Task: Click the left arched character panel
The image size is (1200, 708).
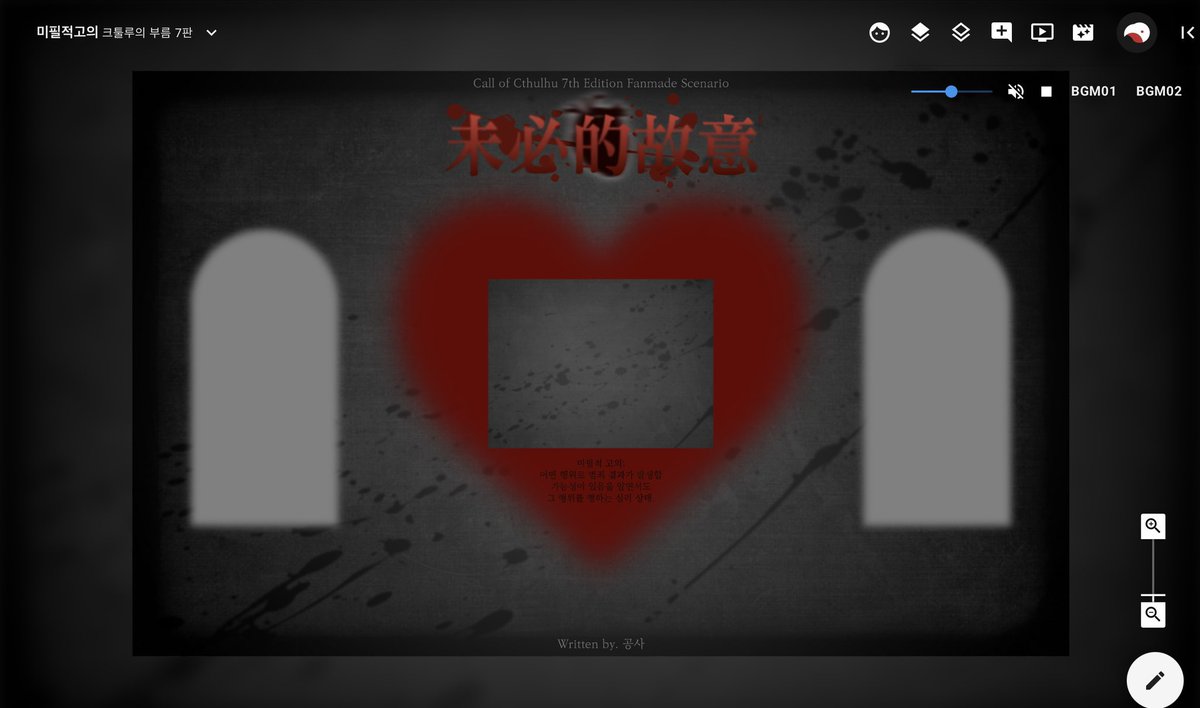Action: [264, 378]
